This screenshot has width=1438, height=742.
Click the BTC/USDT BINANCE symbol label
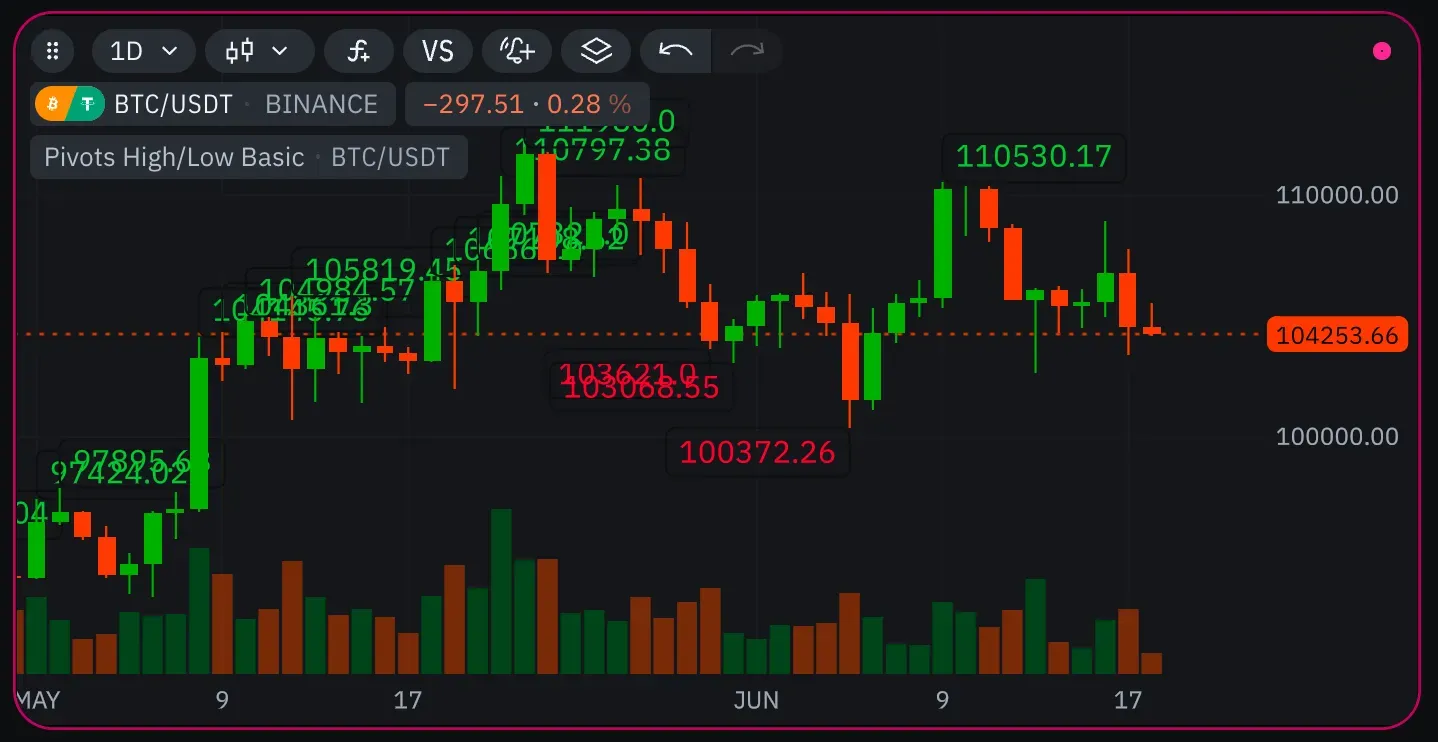(x=213, y=104)
